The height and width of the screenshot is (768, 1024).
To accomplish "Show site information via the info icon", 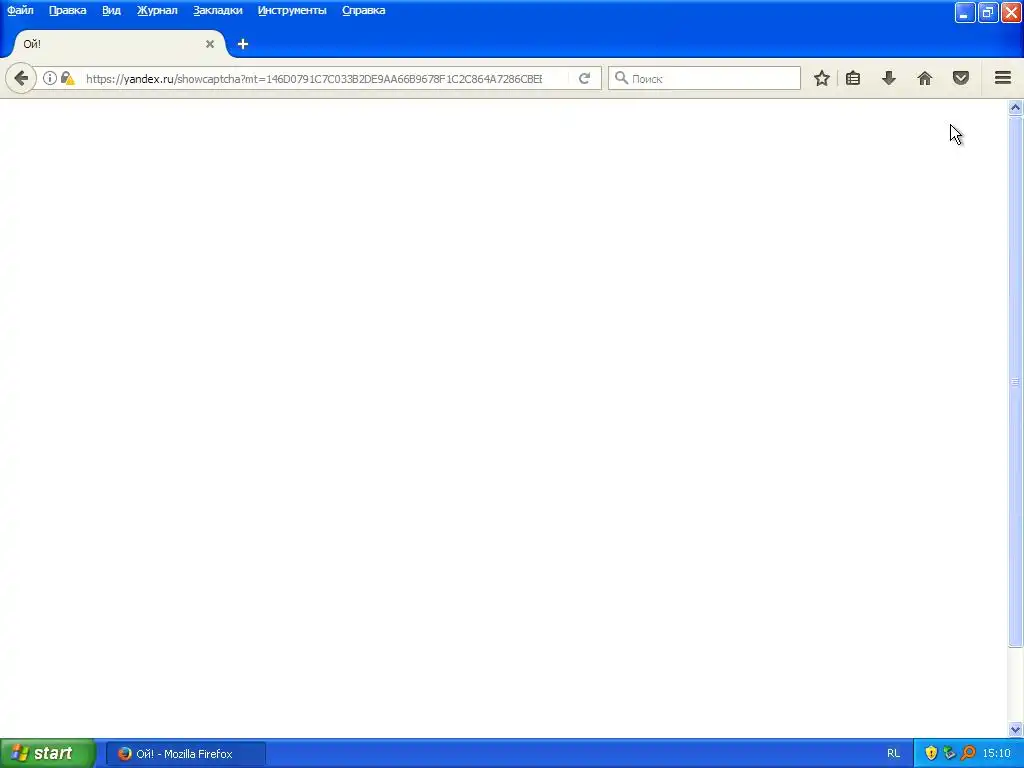I will (x=50, y=78).
